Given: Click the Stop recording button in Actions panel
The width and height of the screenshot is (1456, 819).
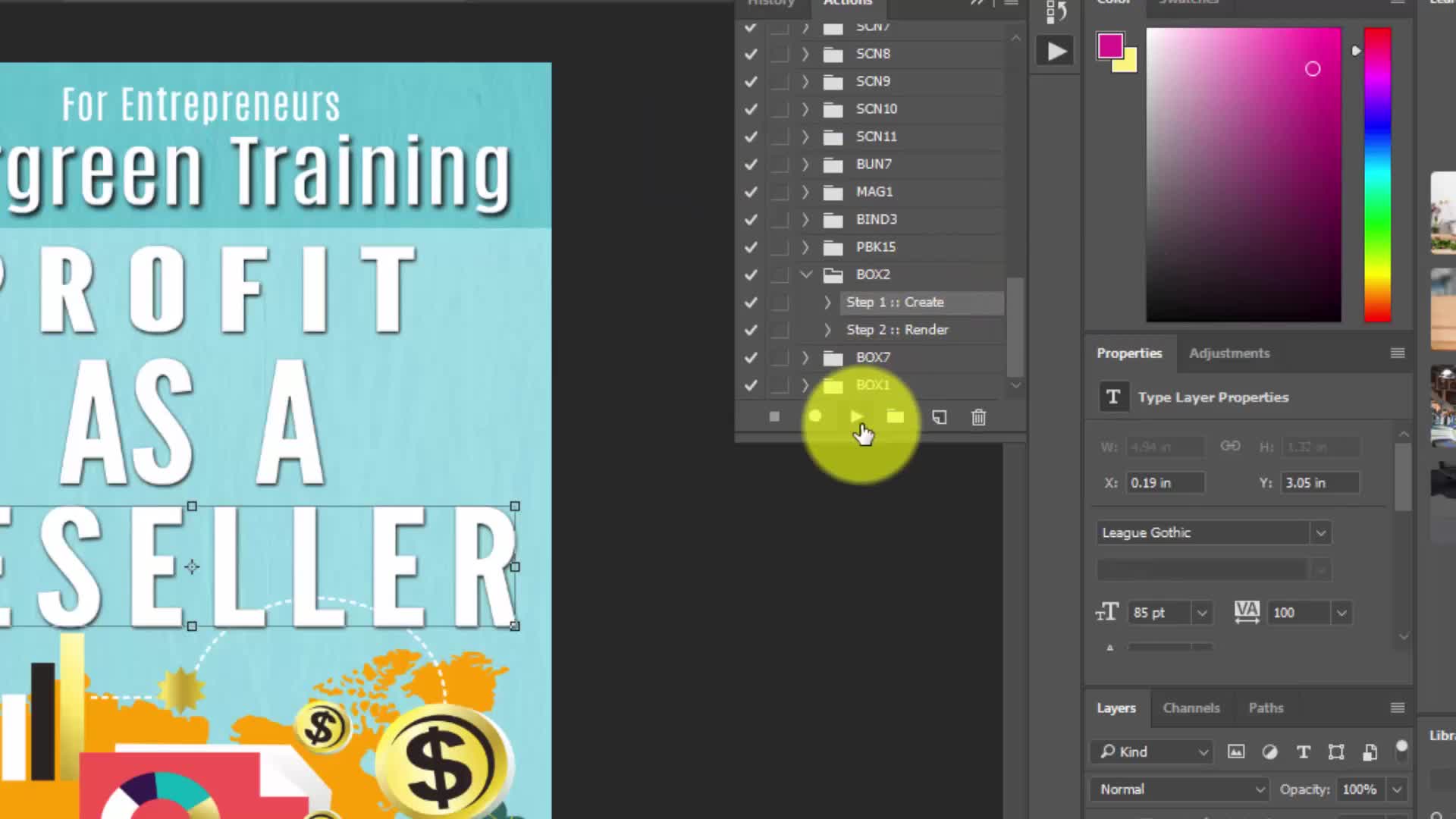Looking at the screenshot, I should (774, 416).
